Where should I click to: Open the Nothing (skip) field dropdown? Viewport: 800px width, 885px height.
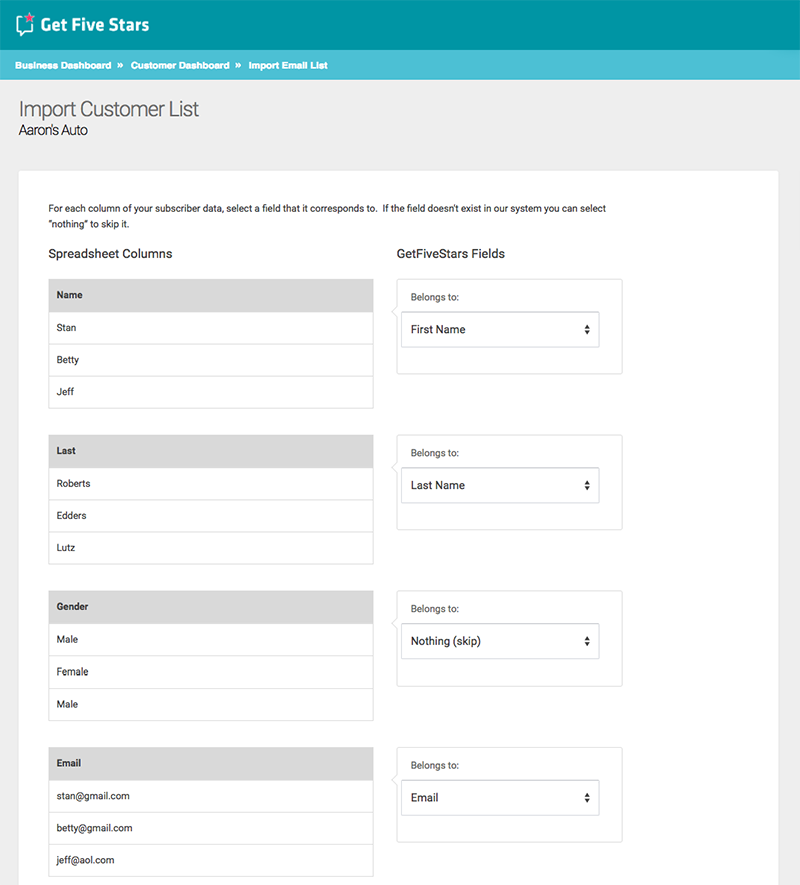[500, 641]
